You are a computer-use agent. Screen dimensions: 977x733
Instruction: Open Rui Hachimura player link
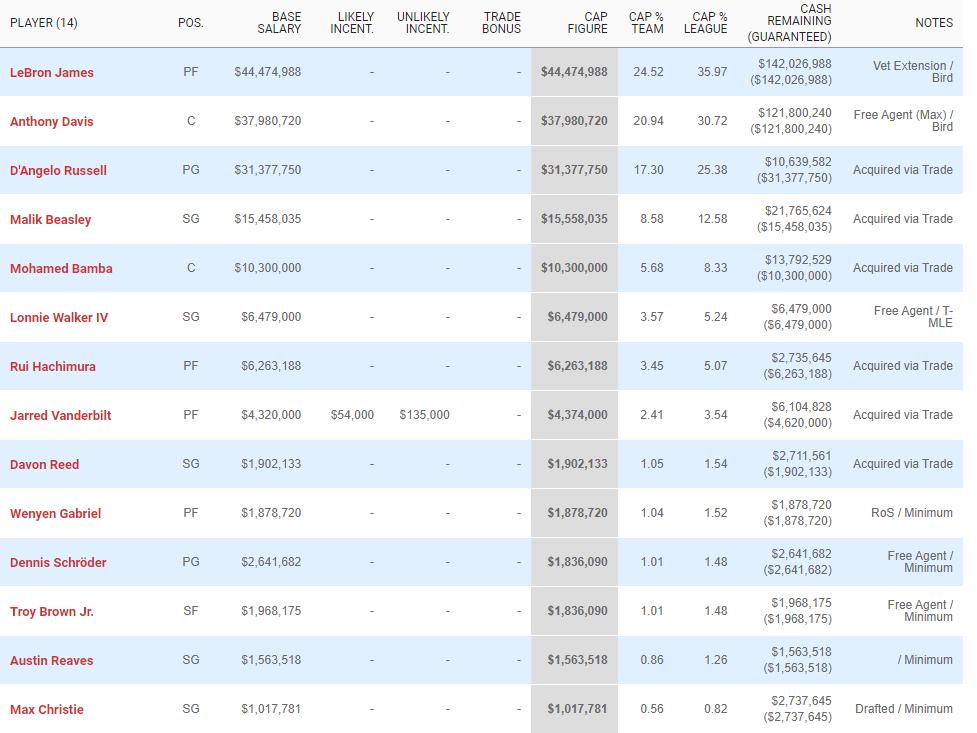pyautogui.click(x=53, y=366)
